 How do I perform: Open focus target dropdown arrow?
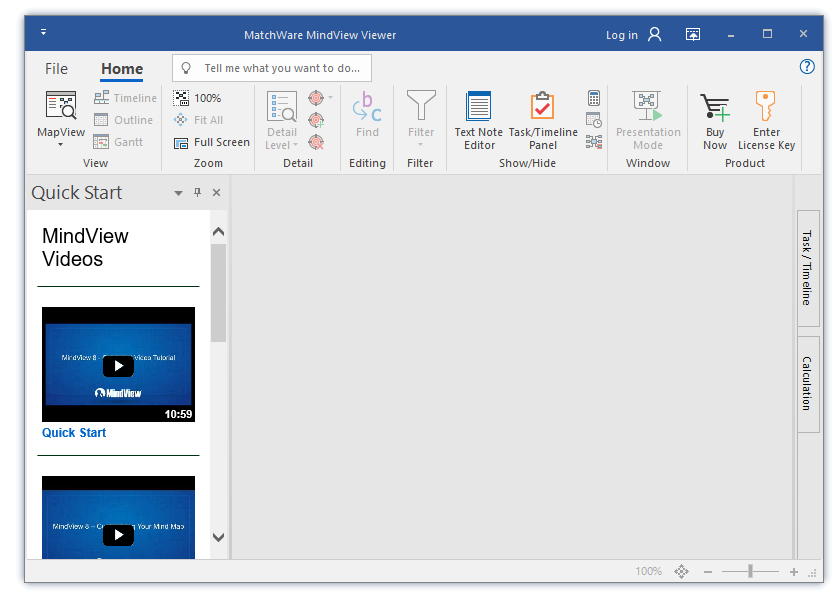pos(331,97)
